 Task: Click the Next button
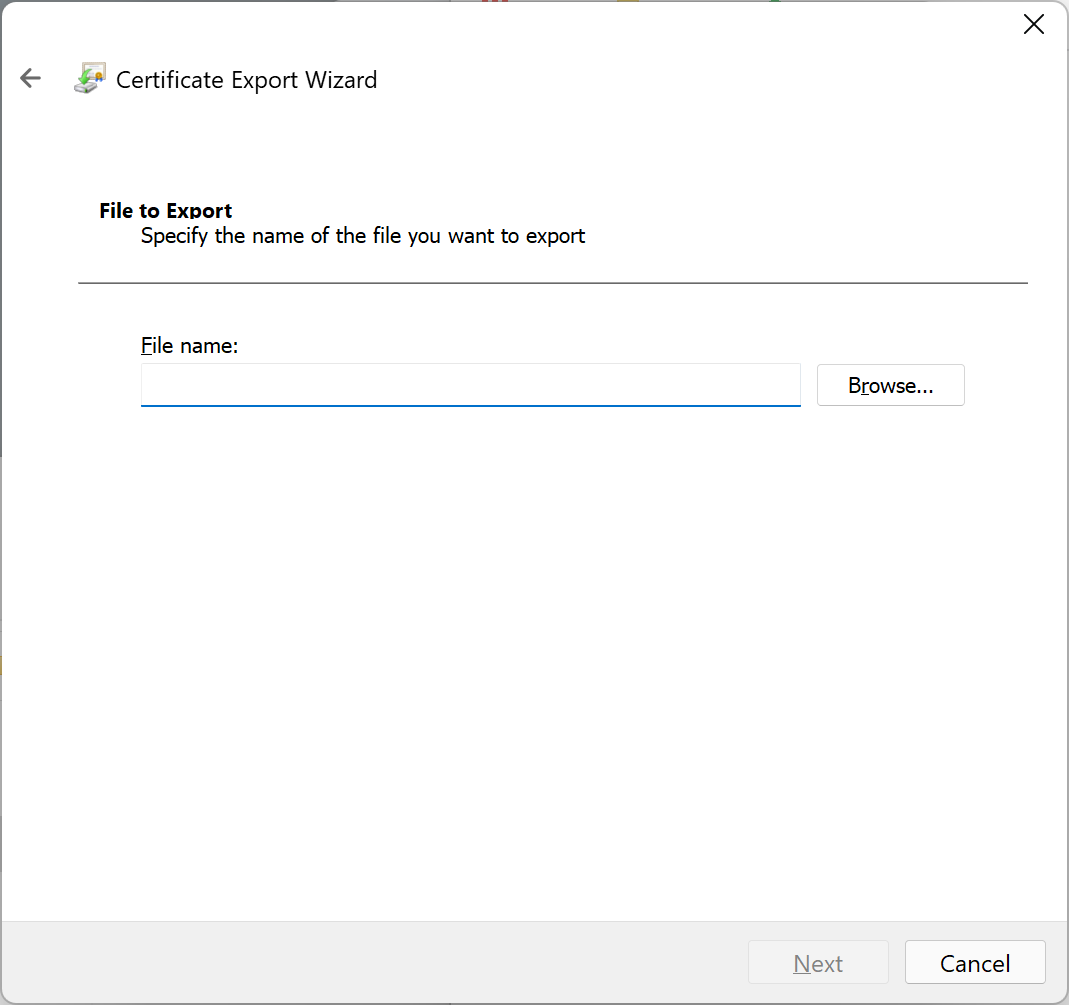[x=818, y=963]
